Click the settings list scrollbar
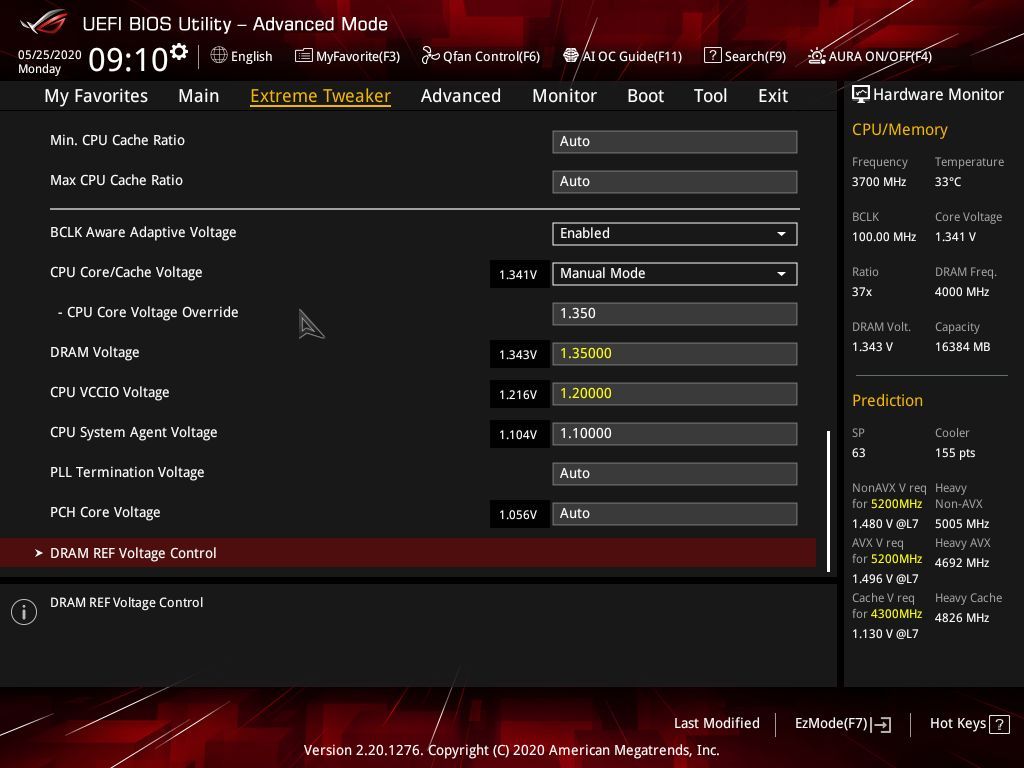 (828, 501)
